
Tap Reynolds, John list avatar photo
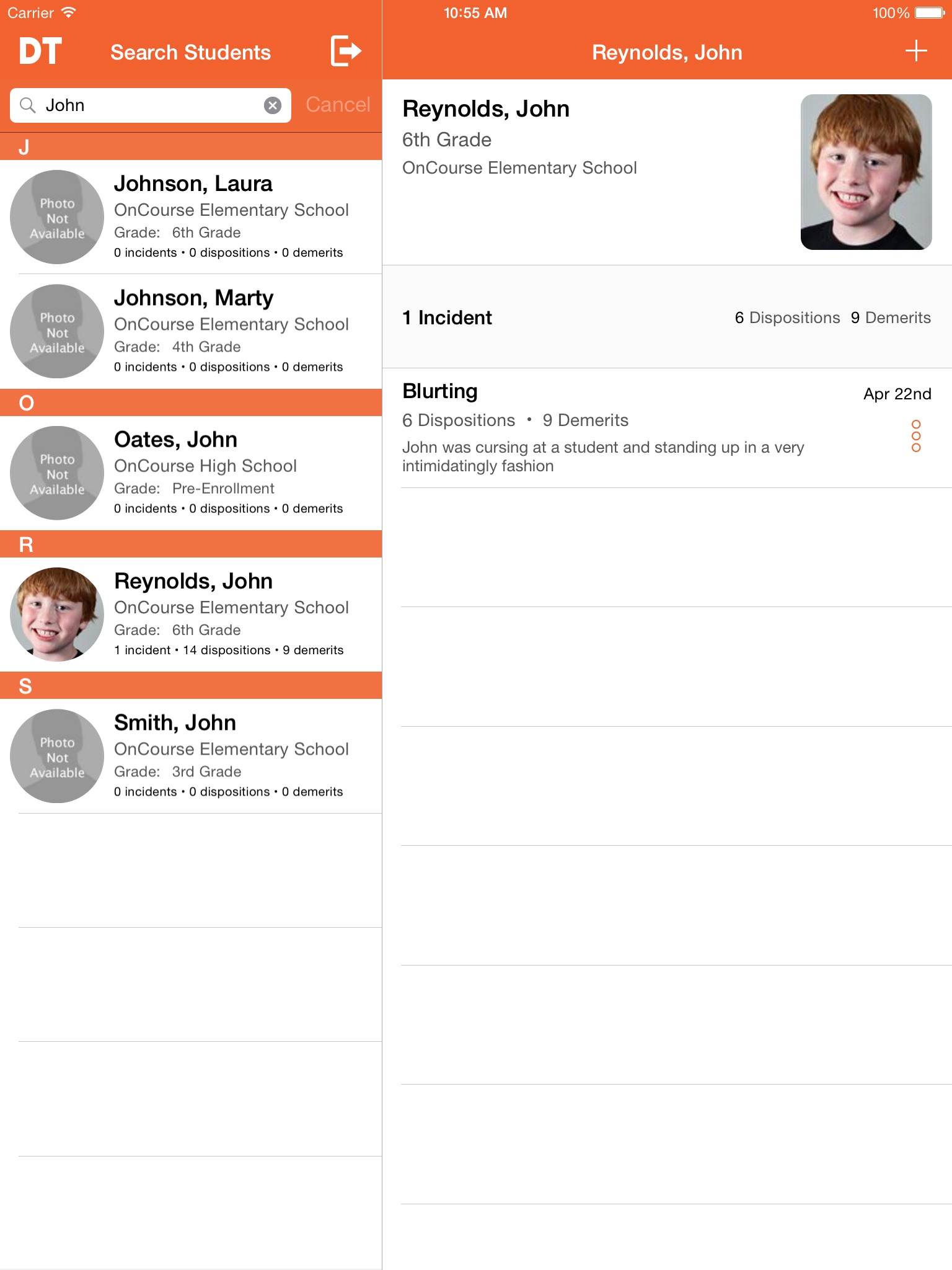click(57, 614)
